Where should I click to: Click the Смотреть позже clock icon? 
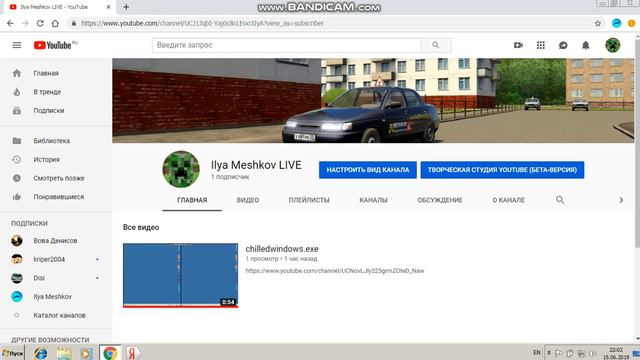tap(17, 178)
